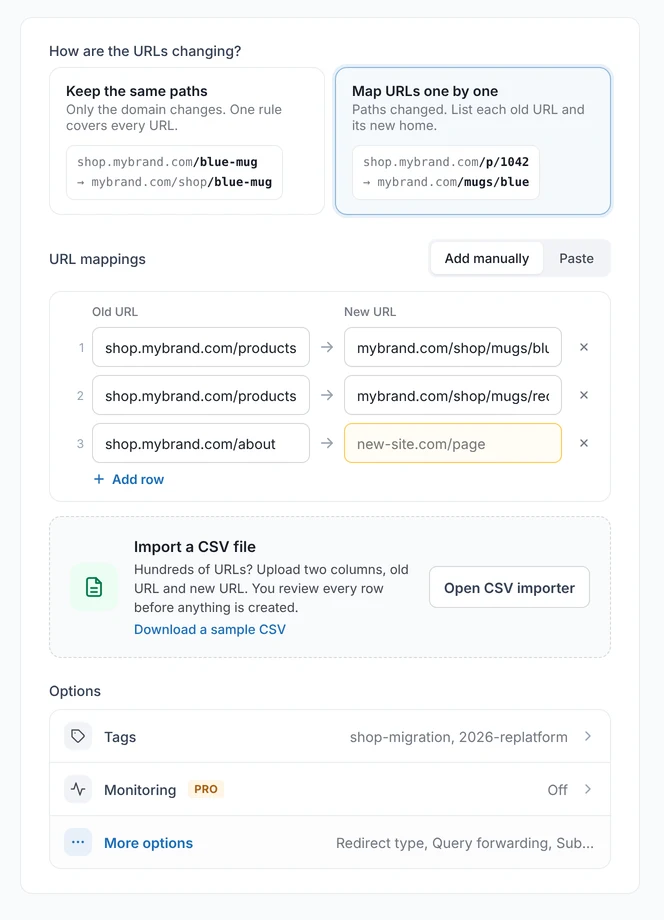This screenshot has width=664, height=920.
Task: Click the "URL mappings" heading
Action: click(97, 259)
